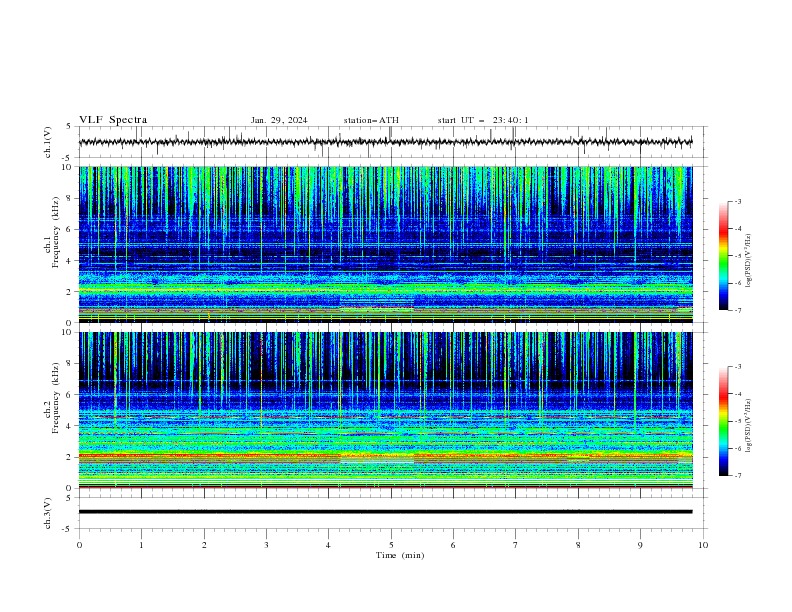Click the "2" kHz tick of ch.1 spectrogram
This screenshot has width=792, height=612.
point(69,291)
